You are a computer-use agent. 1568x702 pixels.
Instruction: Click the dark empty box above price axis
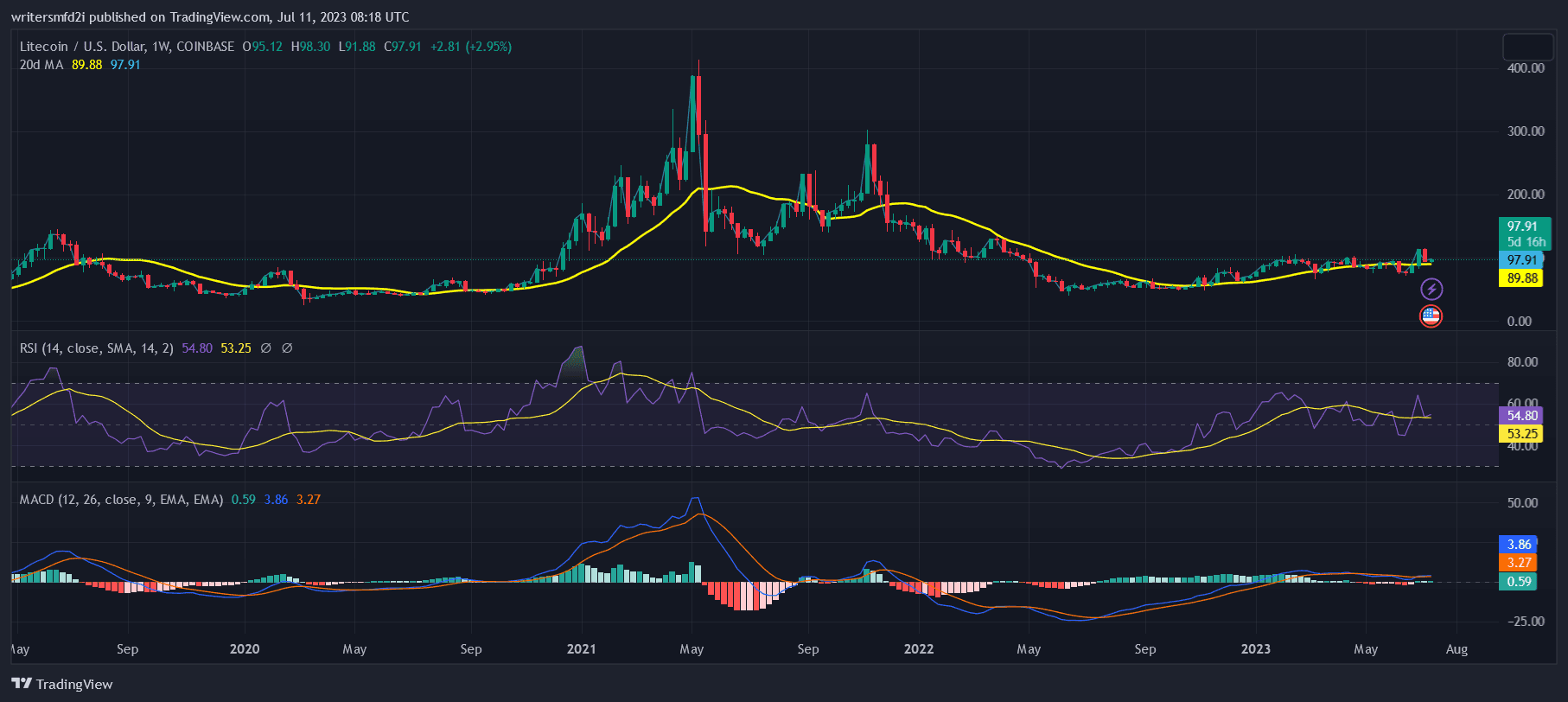(x=1527, y=47)
